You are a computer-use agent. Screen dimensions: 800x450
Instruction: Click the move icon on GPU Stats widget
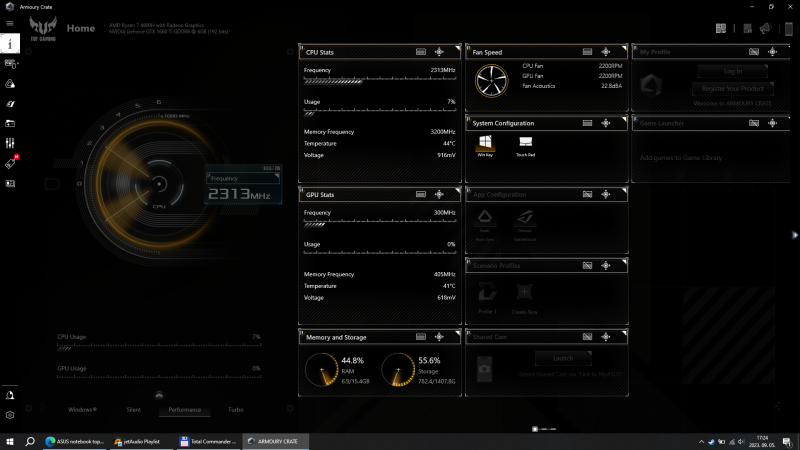click(x=439, y=194)
